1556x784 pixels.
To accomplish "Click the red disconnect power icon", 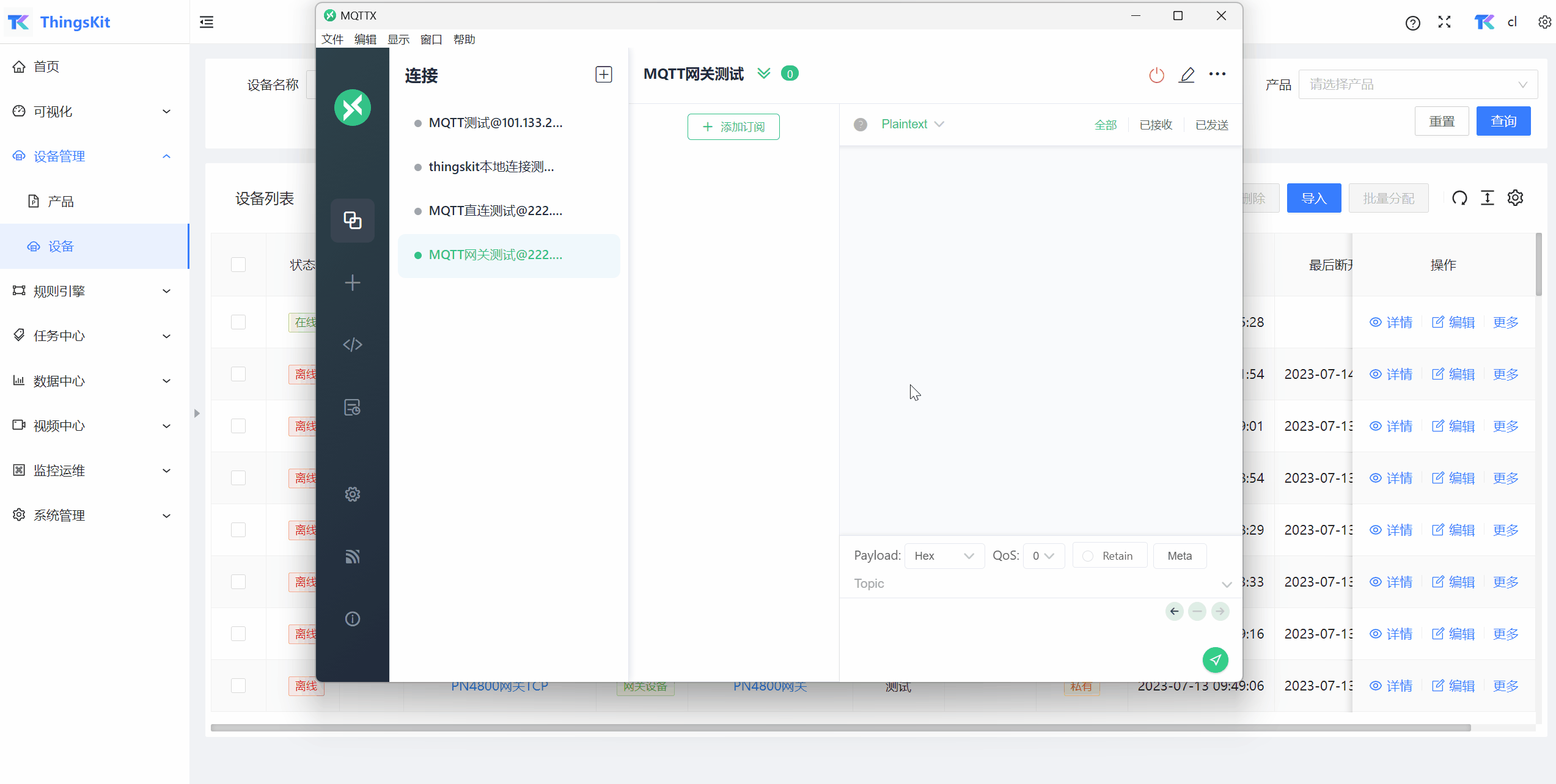I will click(1156, 75).
